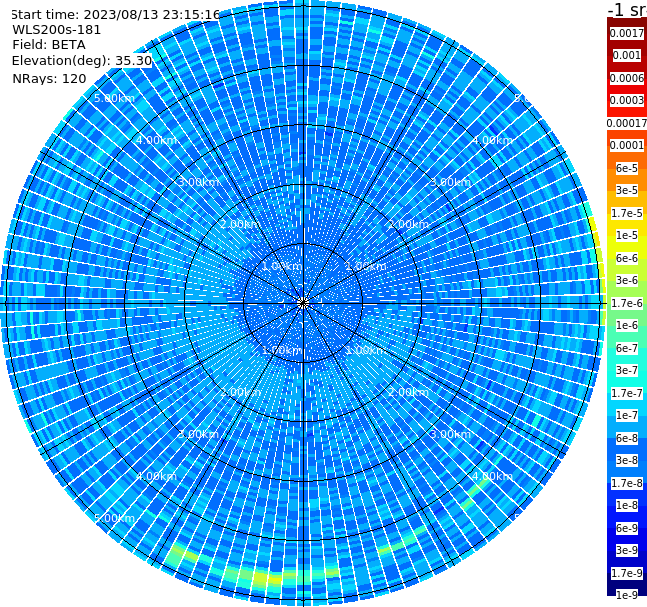Select the 1.7e-5 colorbar label
This screenshot has height=607, width=647.
click(x=627, y=213)
